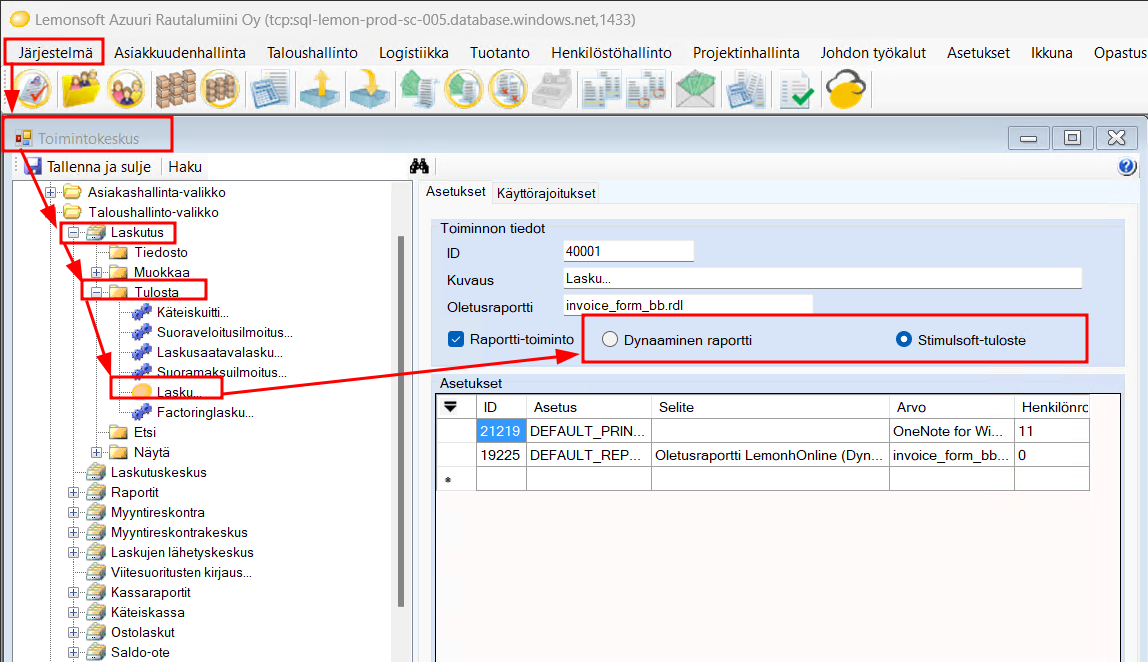Click the green envelope toolbar icon

click(x=694, y=89)
